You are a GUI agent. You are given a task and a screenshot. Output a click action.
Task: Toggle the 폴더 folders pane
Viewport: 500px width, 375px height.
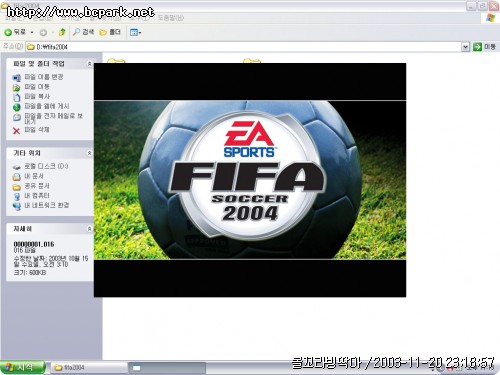110,32
